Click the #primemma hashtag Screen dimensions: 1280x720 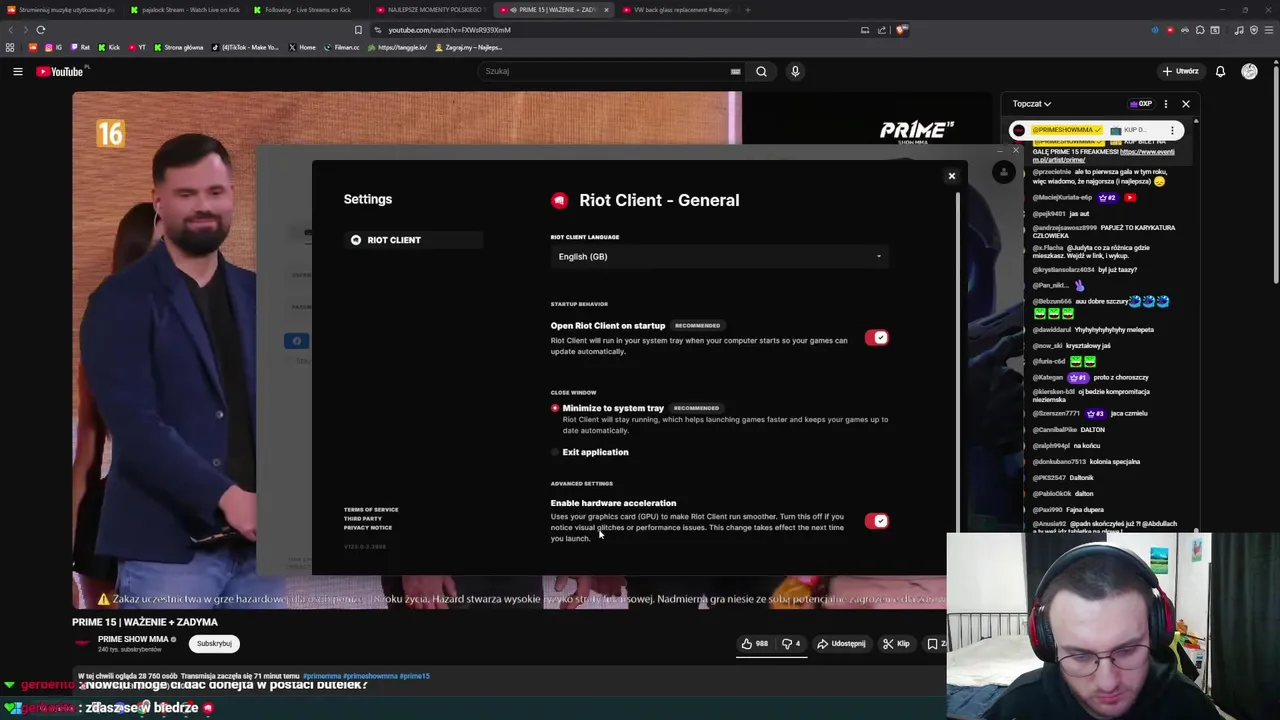322,676
